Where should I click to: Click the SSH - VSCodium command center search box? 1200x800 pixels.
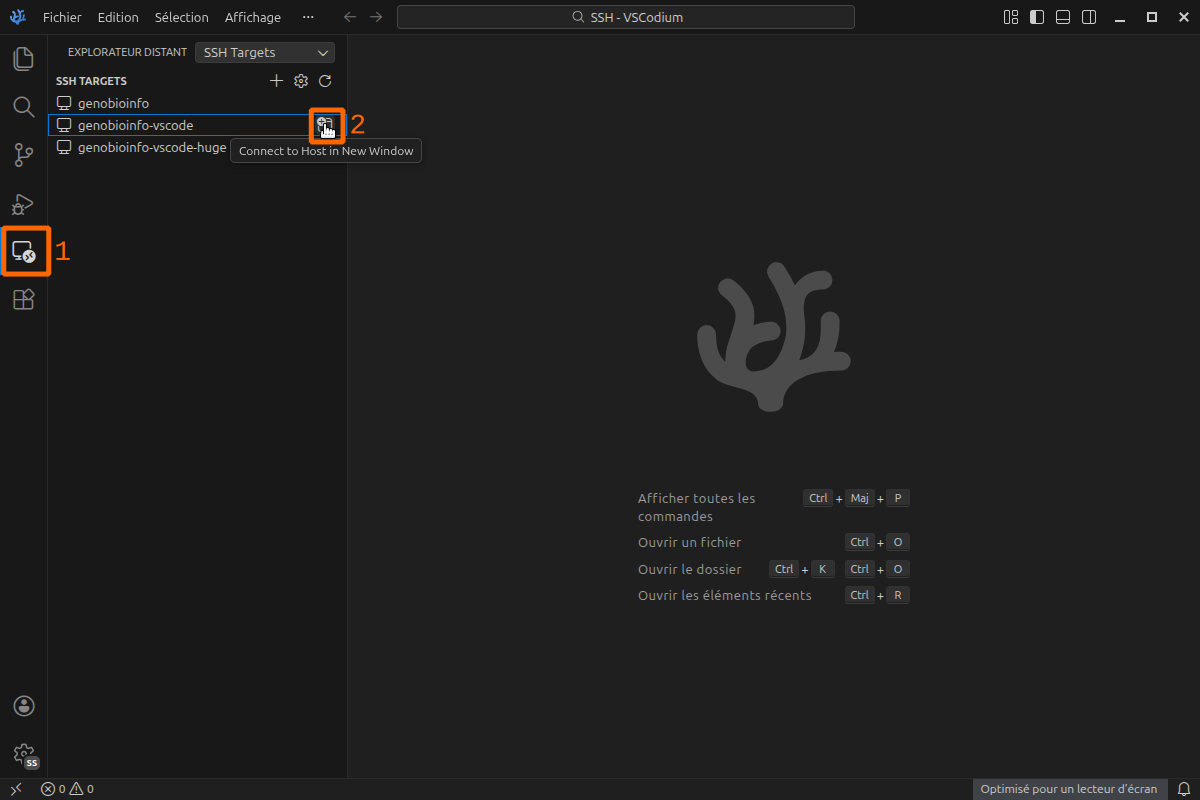pos(626,17)
